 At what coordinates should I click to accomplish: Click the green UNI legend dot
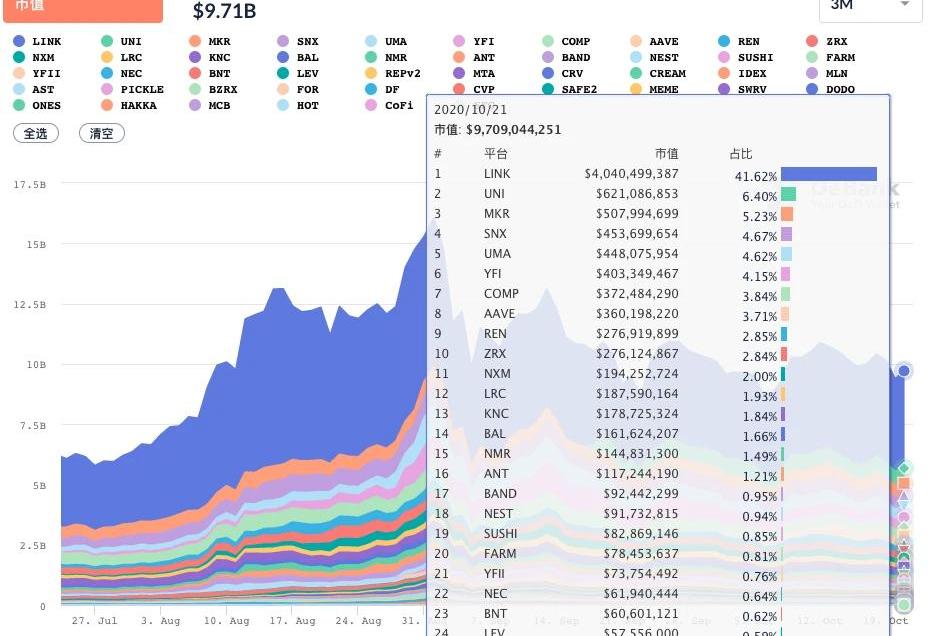[x=107, y=42]
